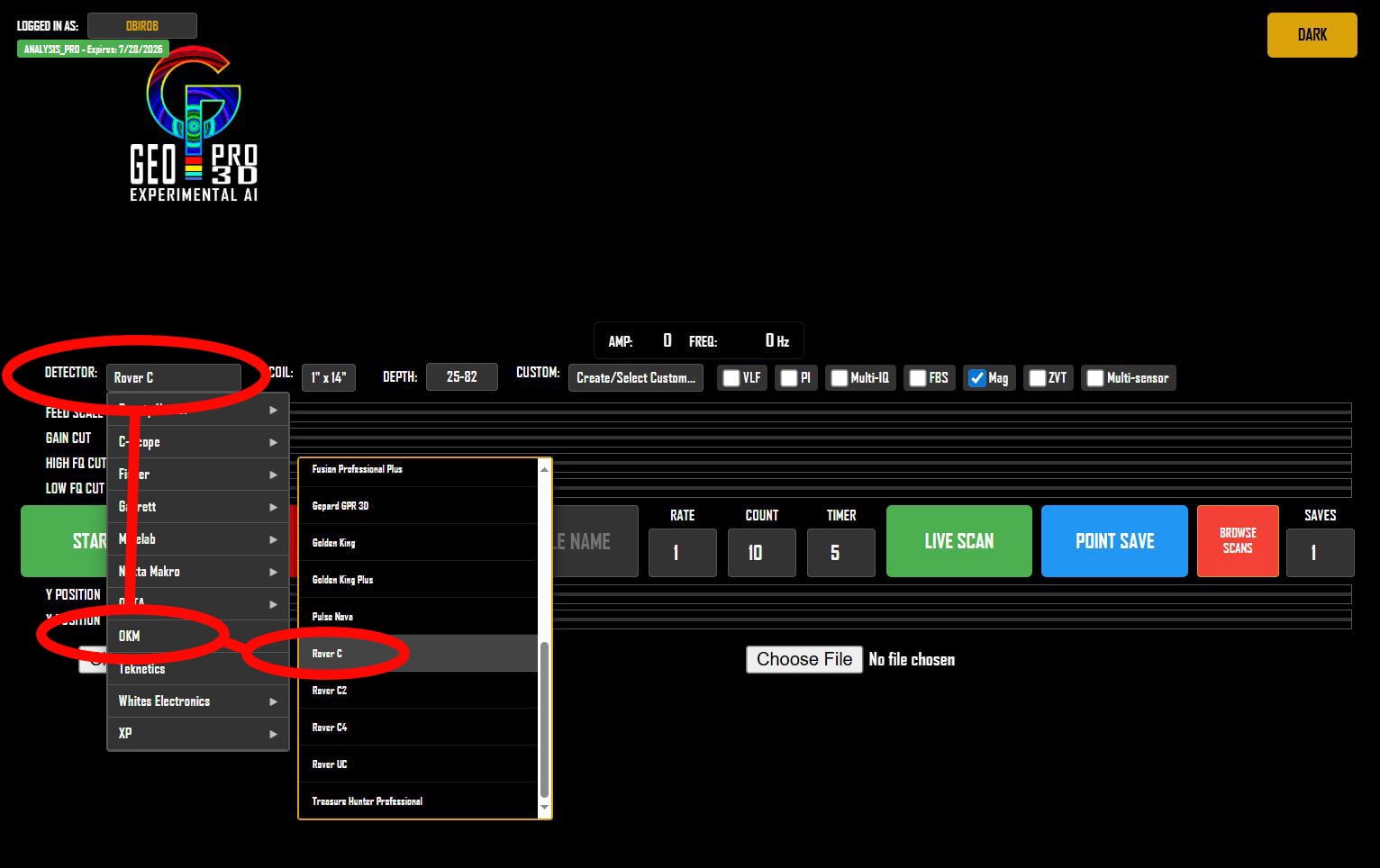Enable the VLF checkbox
Screen dimensions: 1380x868
tap(731, 378)
